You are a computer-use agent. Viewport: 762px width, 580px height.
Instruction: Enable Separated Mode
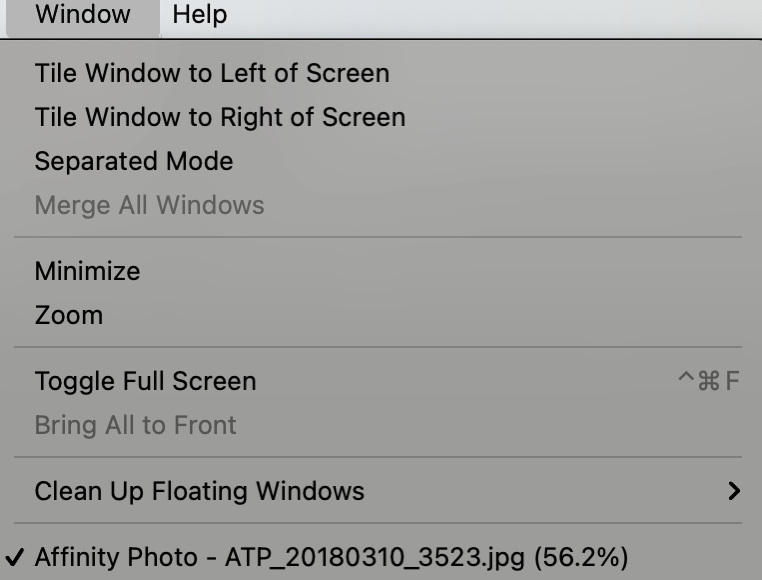click(133, 161)
